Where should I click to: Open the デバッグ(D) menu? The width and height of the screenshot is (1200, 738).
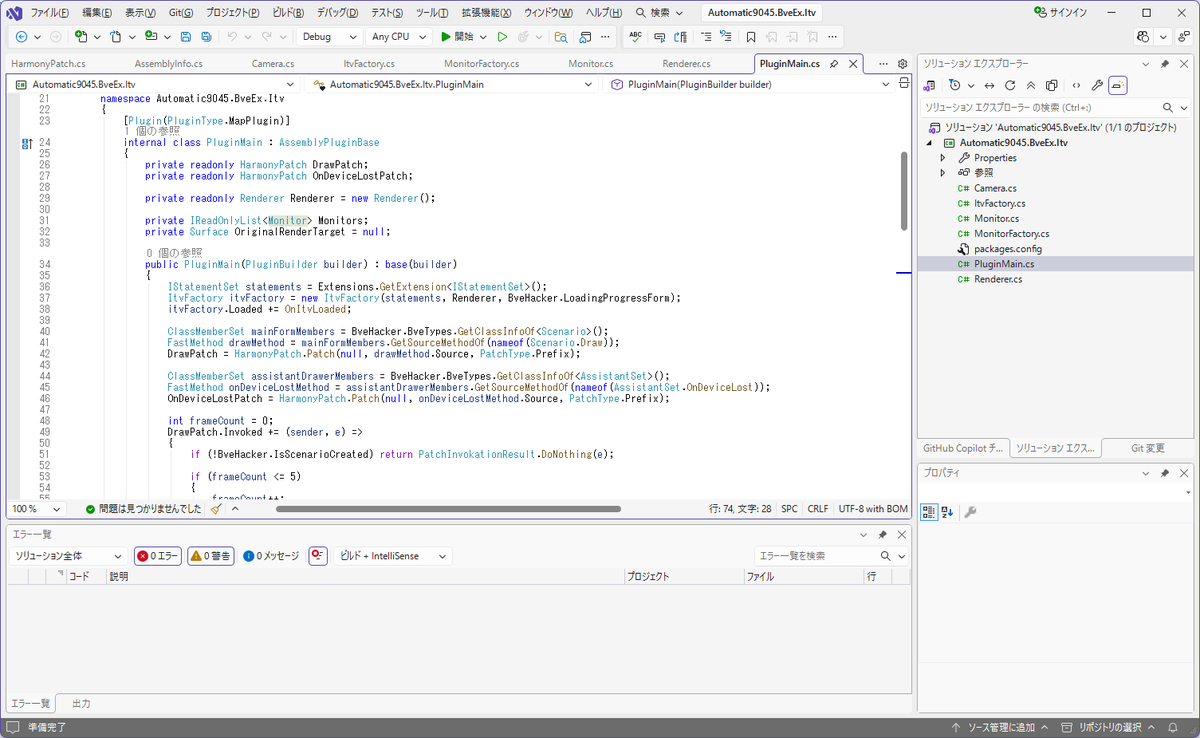click(x=336, y=13)
